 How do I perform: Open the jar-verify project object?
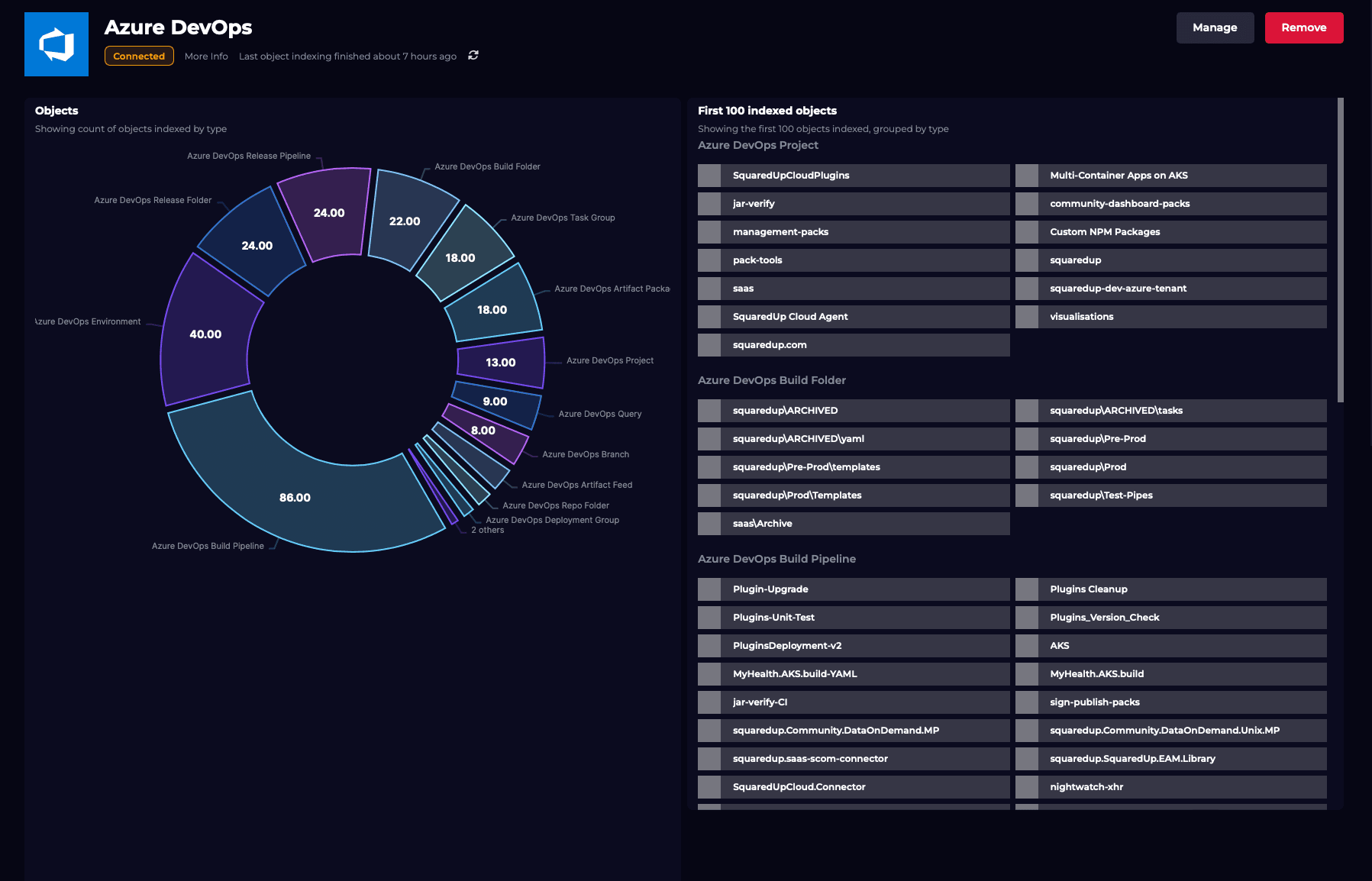(x=854, y=204)
